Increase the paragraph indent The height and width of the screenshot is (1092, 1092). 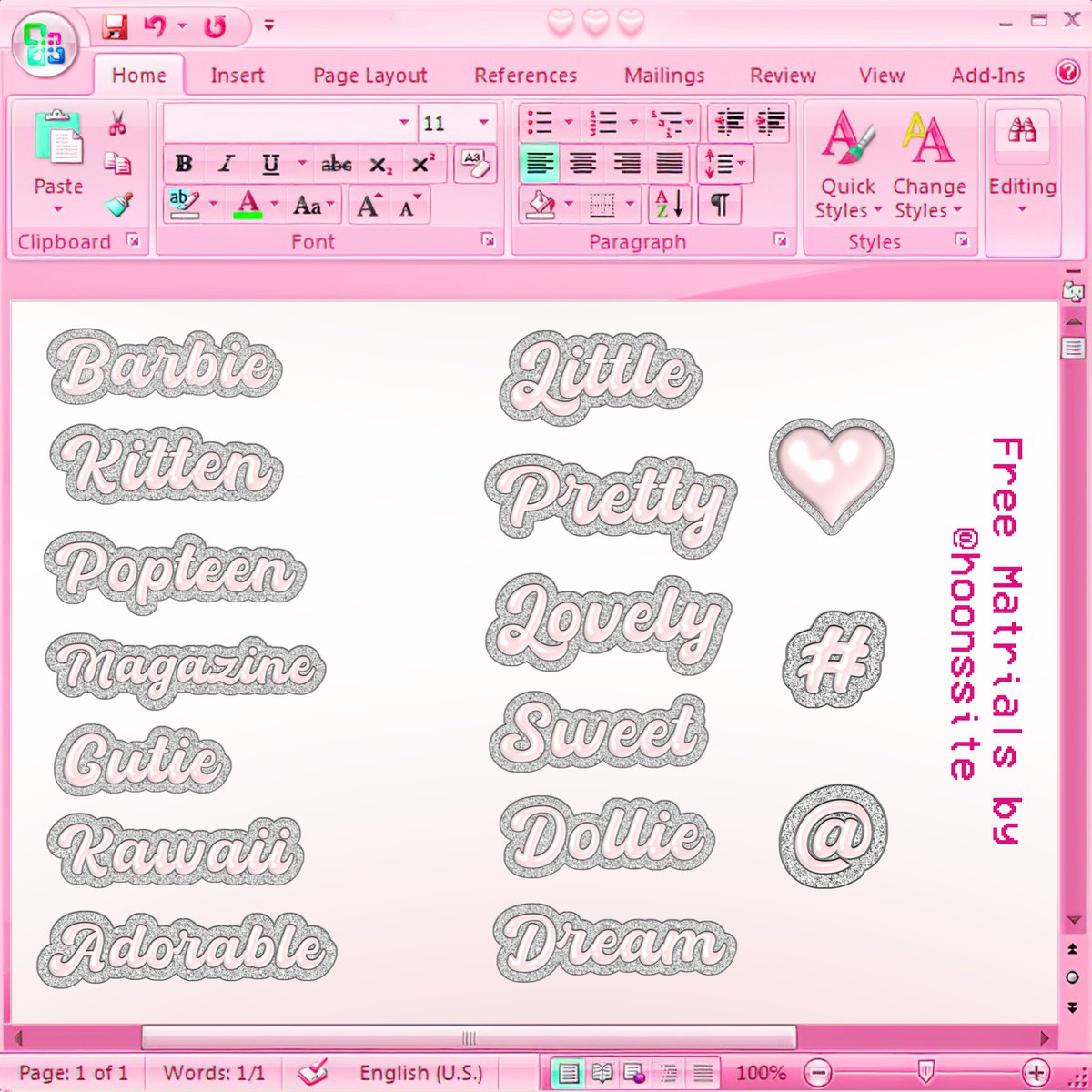(x=770, y=122)
